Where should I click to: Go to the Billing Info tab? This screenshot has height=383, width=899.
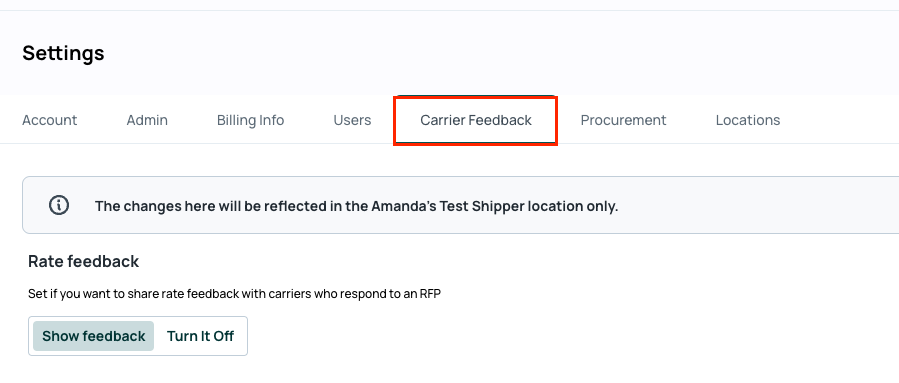click(251, 120)
